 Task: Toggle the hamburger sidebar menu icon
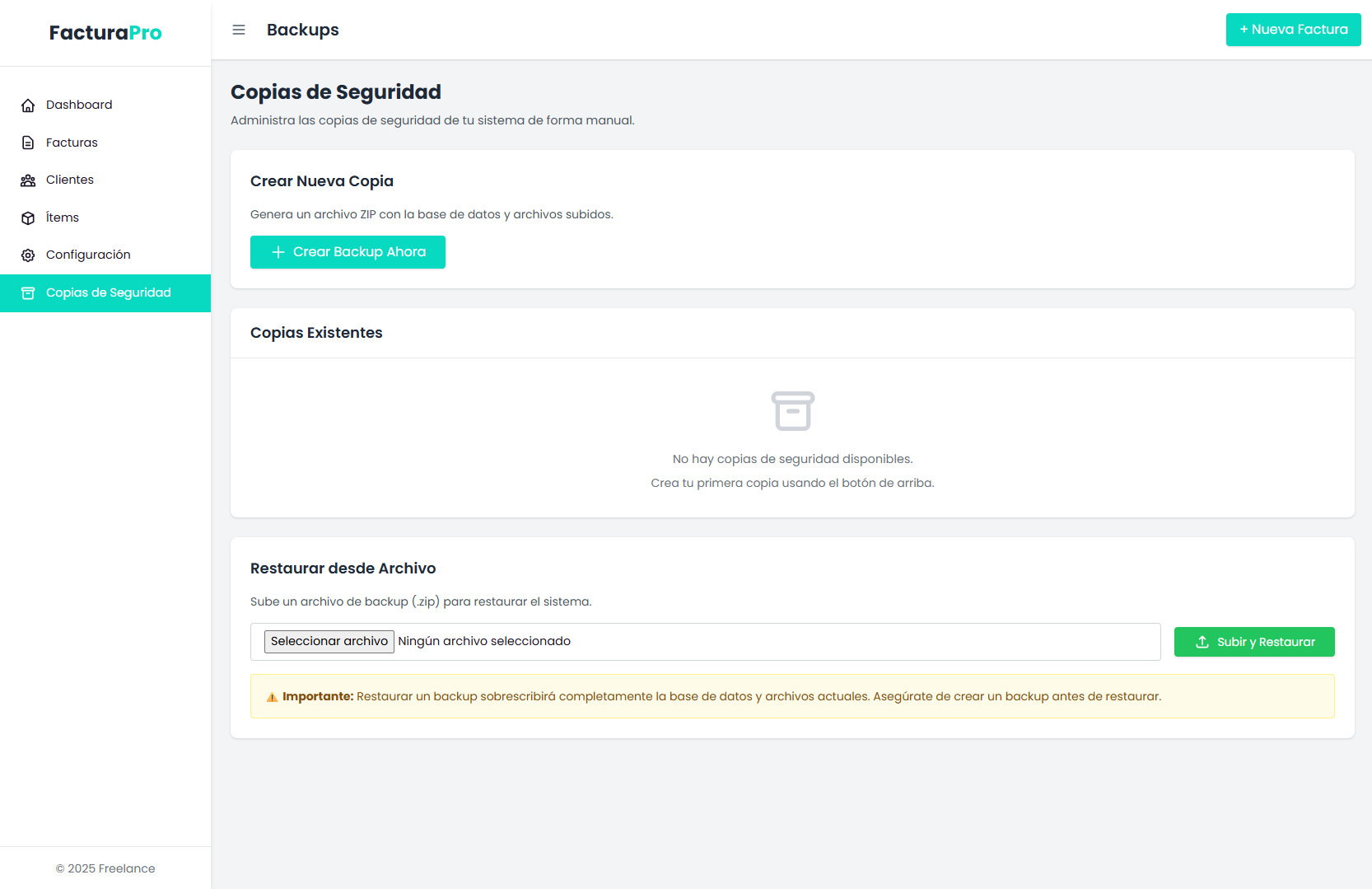pyautogui.click(x=239, y=30)
